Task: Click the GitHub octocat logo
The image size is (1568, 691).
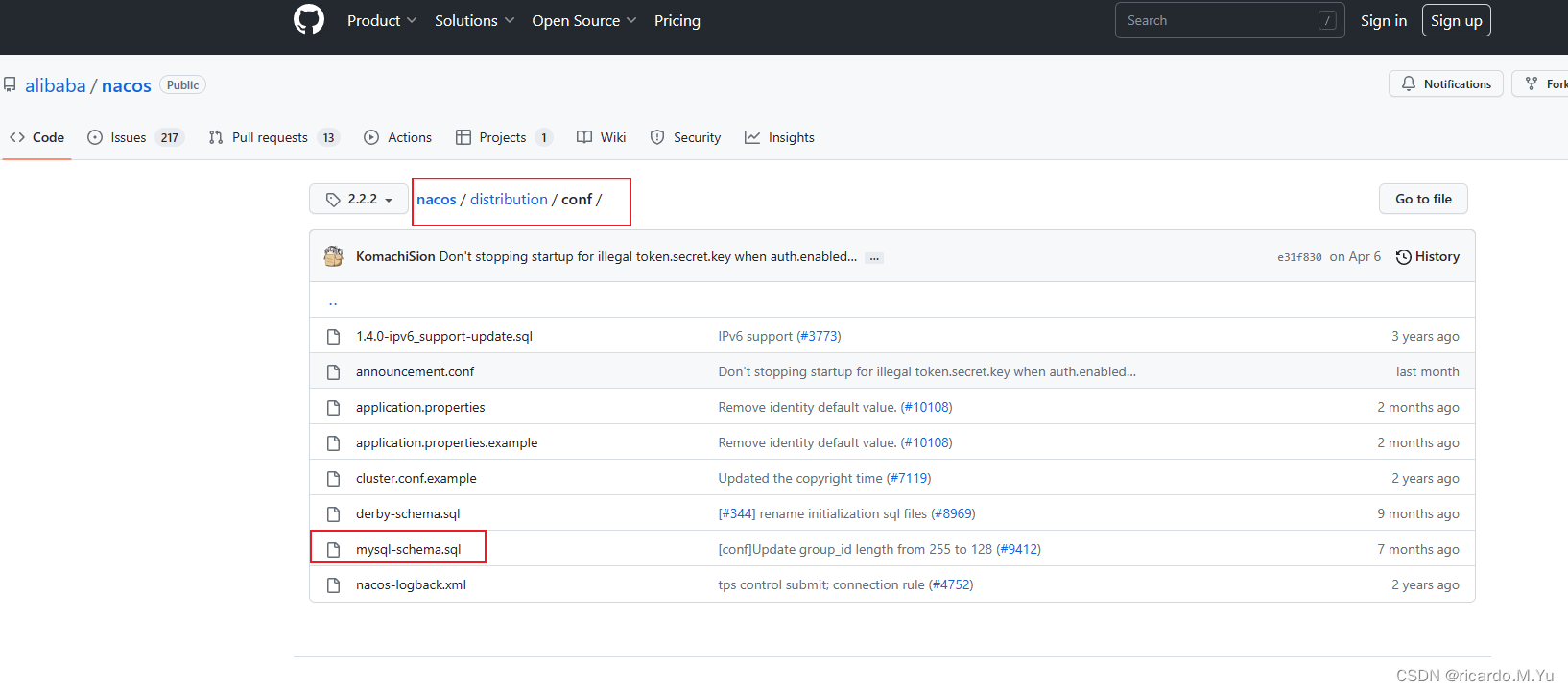Action: click(309, 19)
